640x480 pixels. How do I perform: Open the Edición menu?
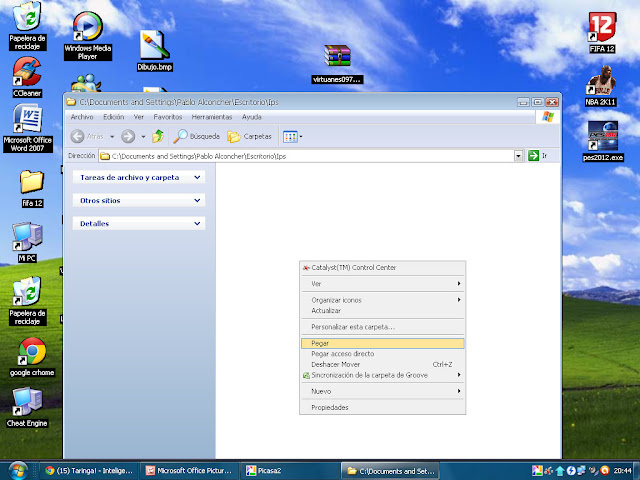(113, 117)
